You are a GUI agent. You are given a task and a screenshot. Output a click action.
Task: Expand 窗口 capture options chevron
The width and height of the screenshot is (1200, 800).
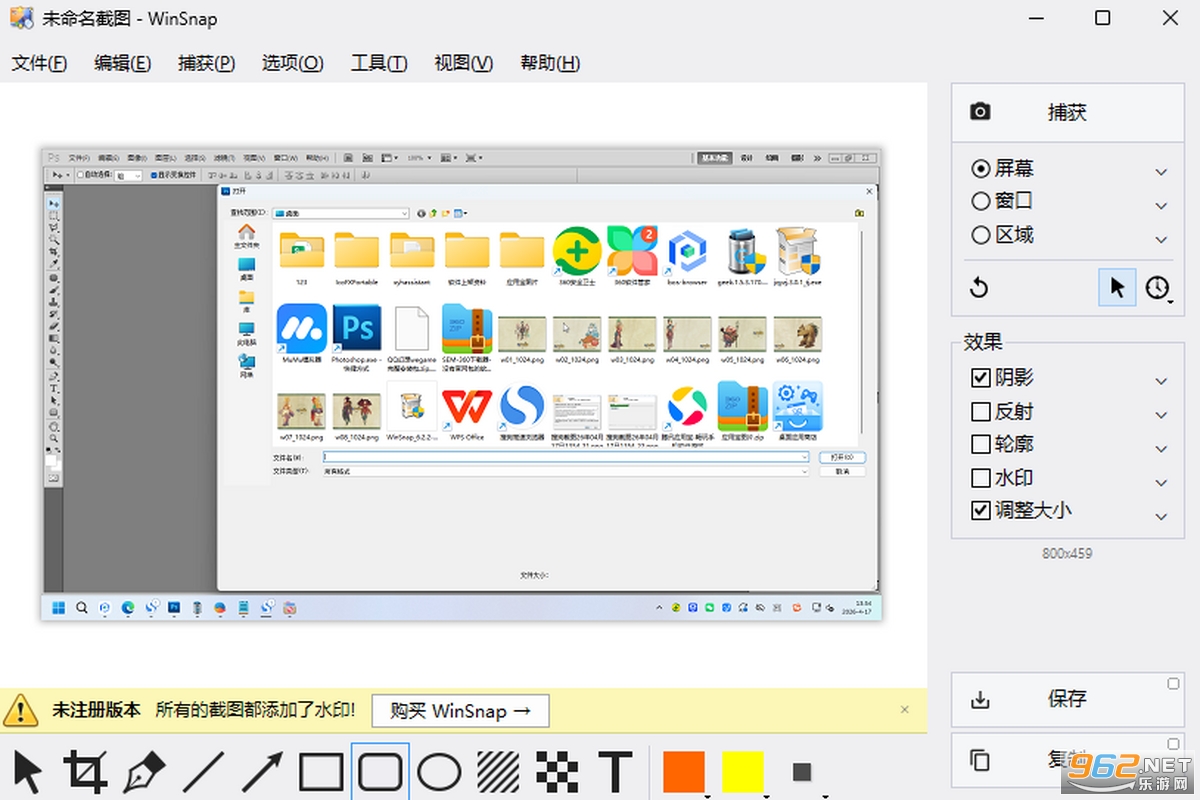(1161, 205)
